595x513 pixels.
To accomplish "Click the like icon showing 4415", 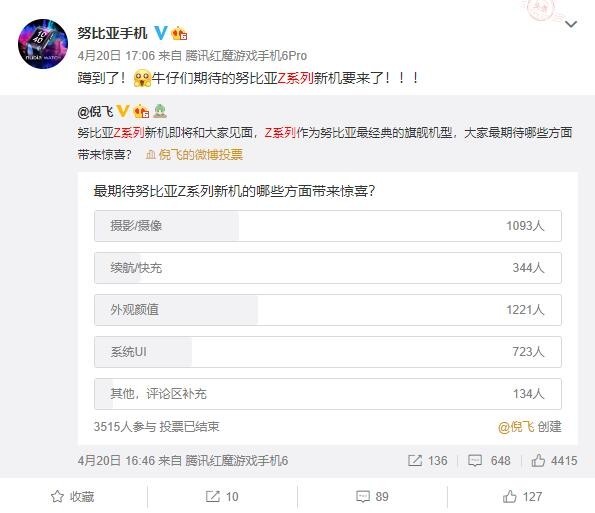I will (x=538, y=460).
